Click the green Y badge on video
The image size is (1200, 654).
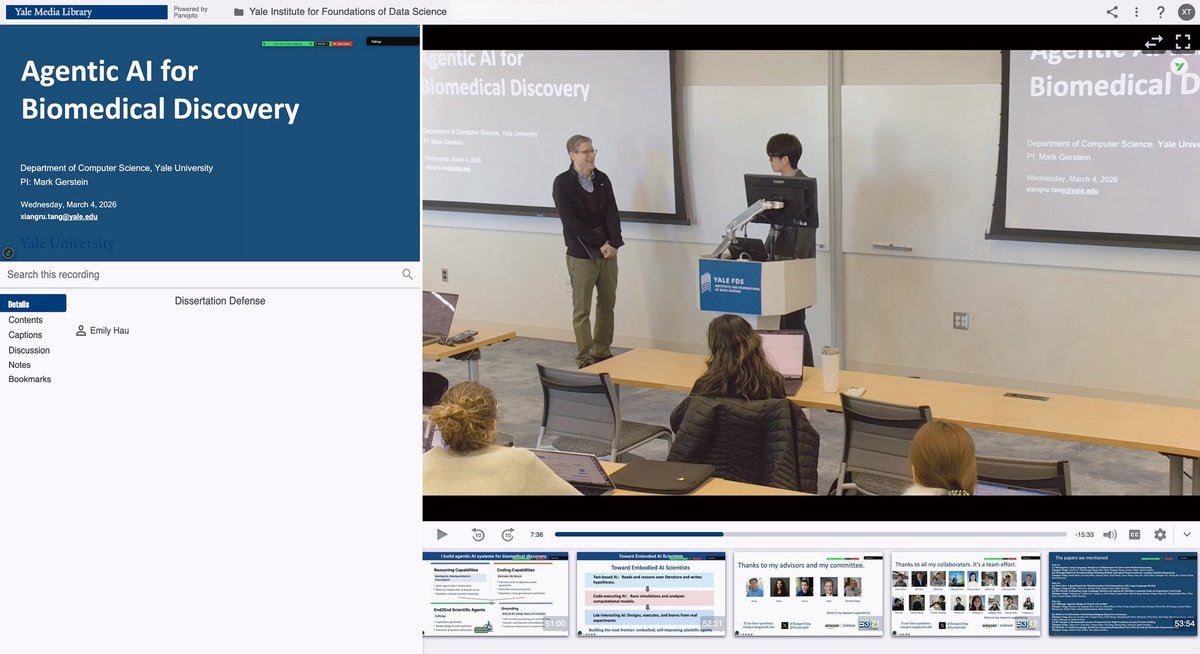pyautogui.click(x=1180, y=66)
